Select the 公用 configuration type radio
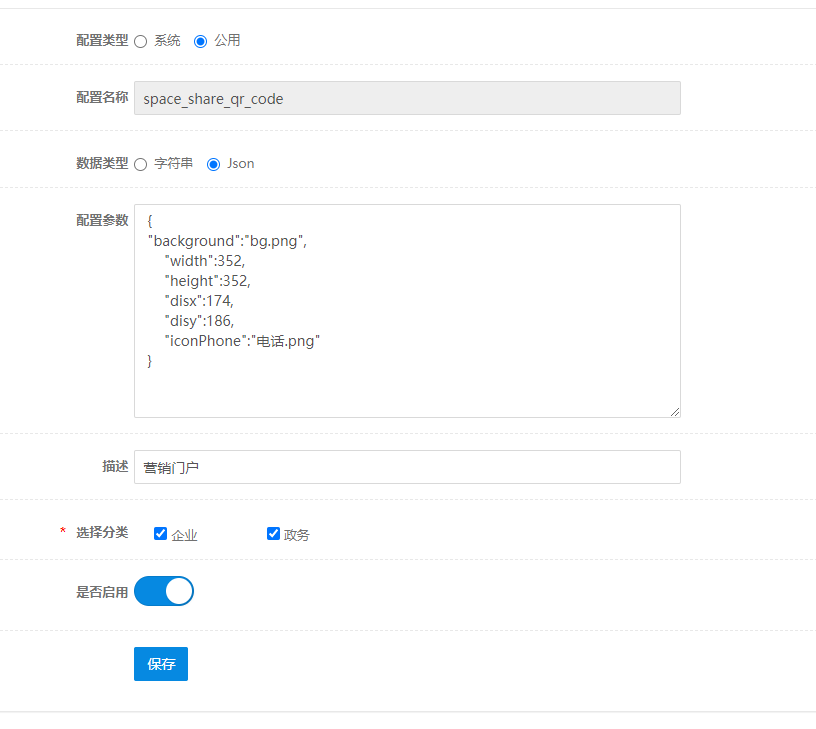The width and height of the screenshot is (816, 729). point(200,42)
